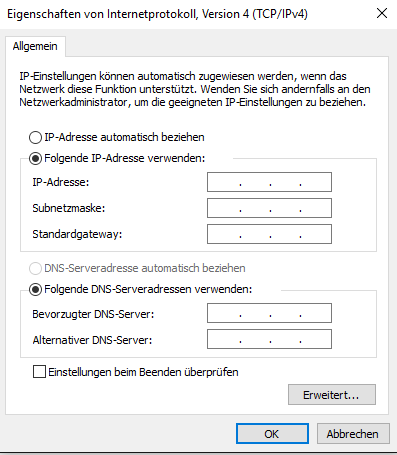Cancel changes with the Abbrechen button

[353, 434]
